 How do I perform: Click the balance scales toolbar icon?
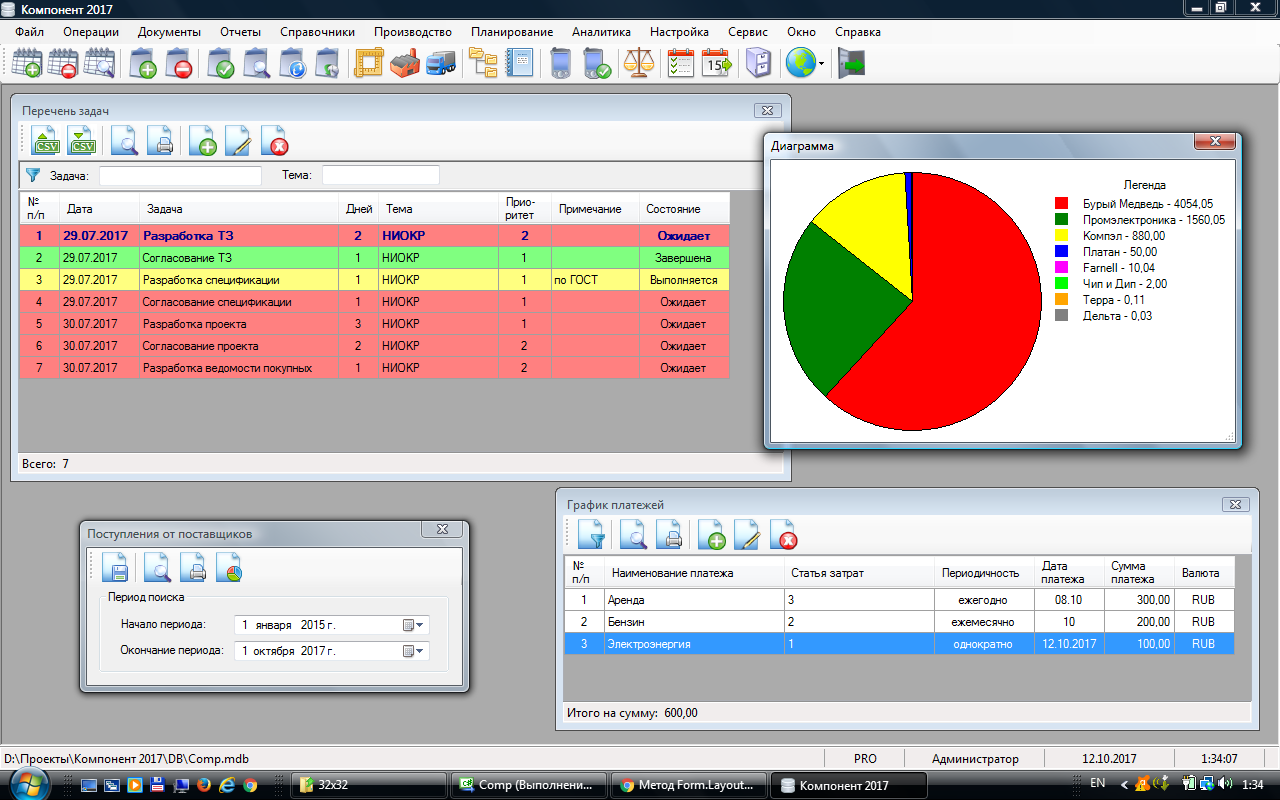[637, 64]
